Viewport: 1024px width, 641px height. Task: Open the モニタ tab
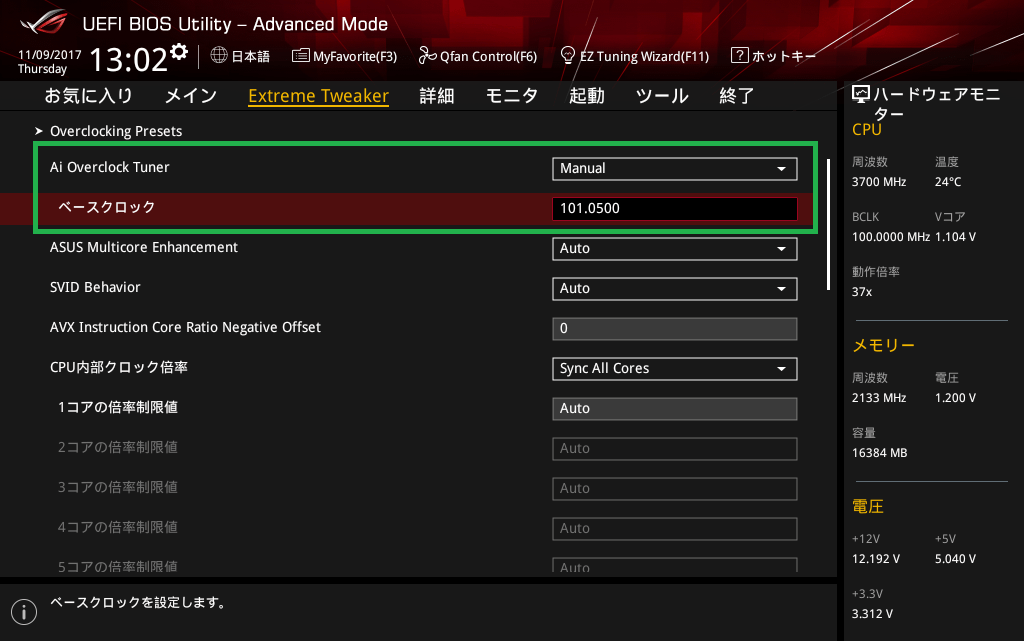point(512,96)
